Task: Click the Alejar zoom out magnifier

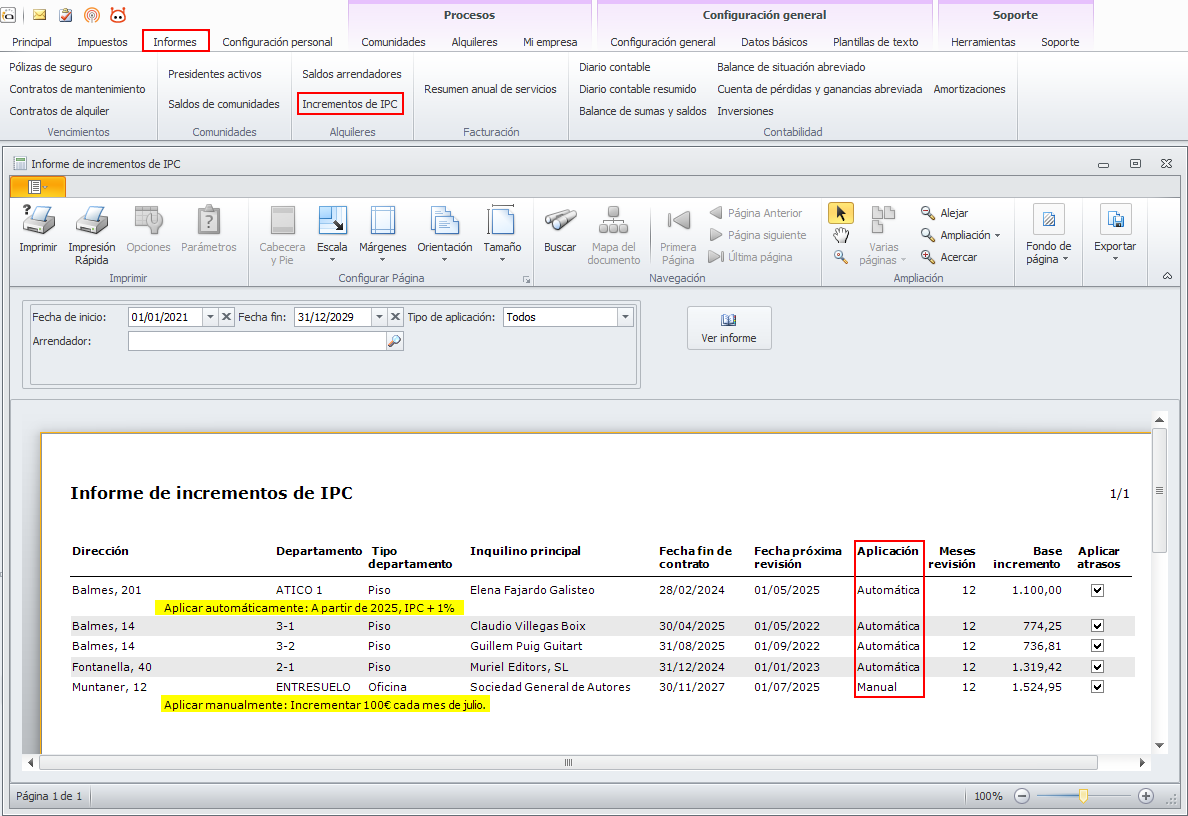Action: click(928, 213)
